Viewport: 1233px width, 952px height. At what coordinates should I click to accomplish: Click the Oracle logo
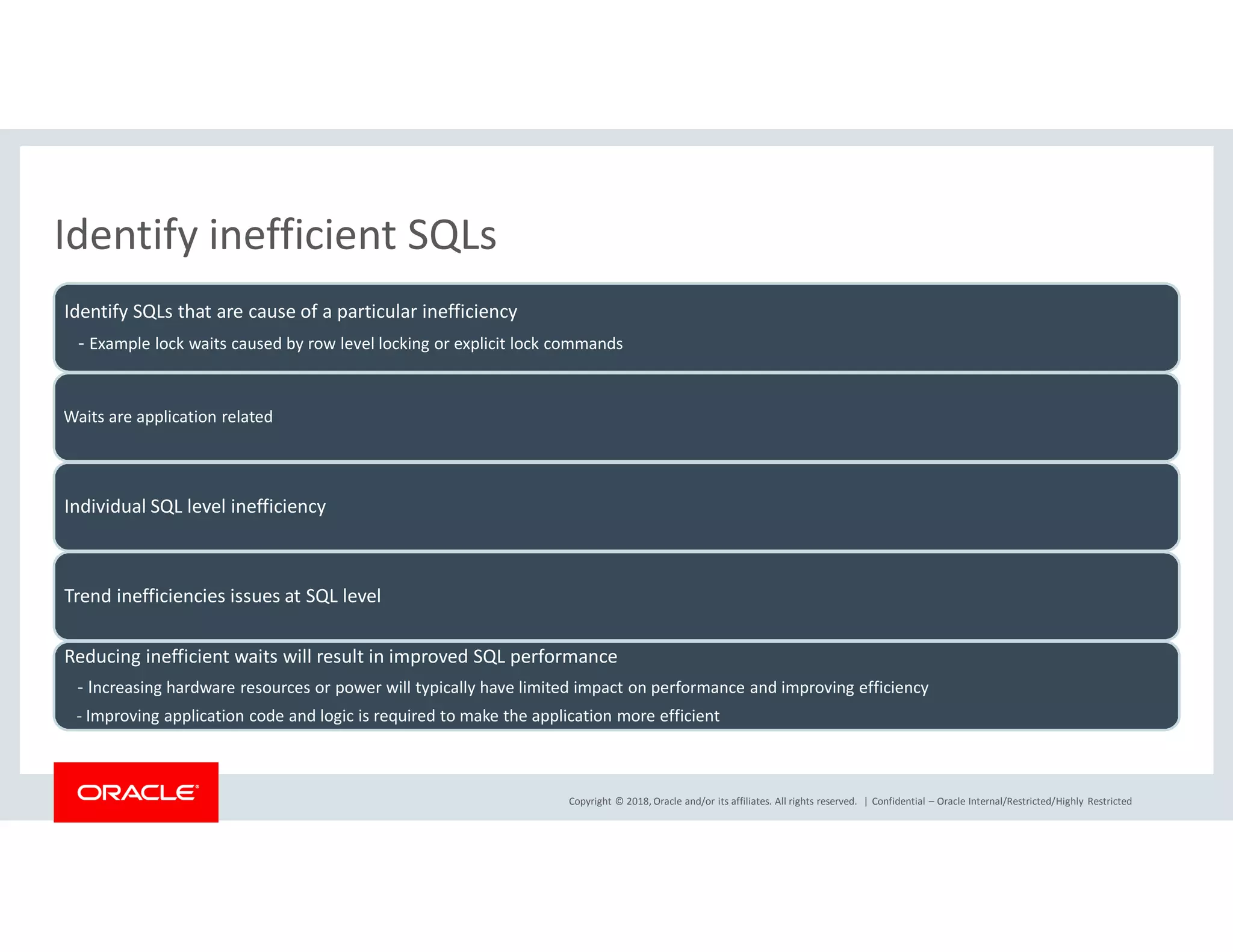[136, 792]
